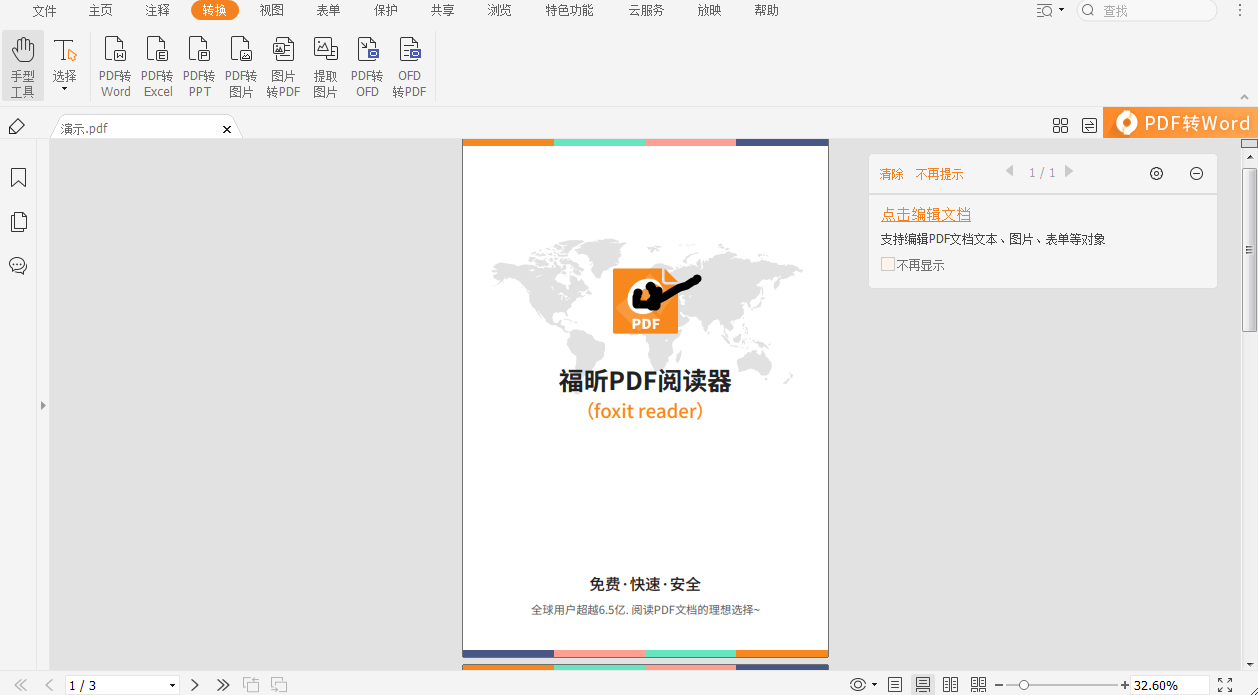Screen dimensions: 1258x695
Task: Open the Select tool dropdown arrow
Action: (x=65, y=90)
